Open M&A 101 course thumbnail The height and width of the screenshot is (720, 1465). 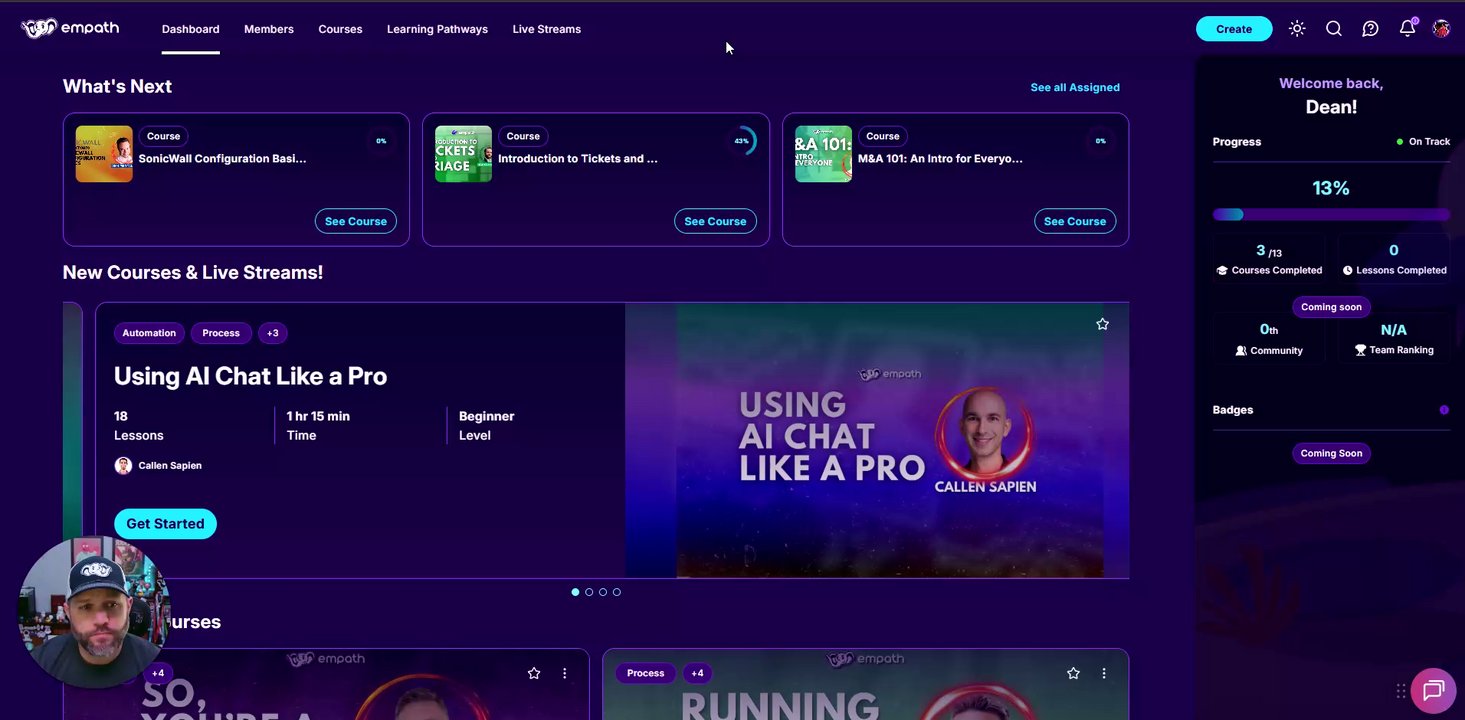coord(823,154)
